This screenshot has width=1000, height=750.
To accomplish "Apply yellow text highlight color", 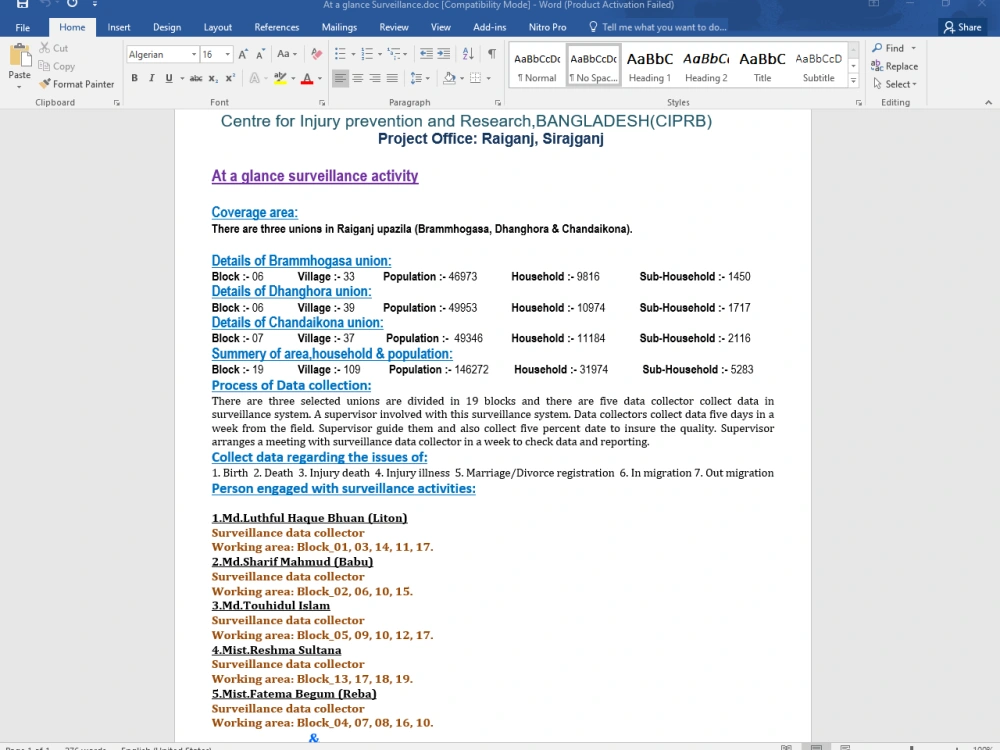I will (279, 78).
